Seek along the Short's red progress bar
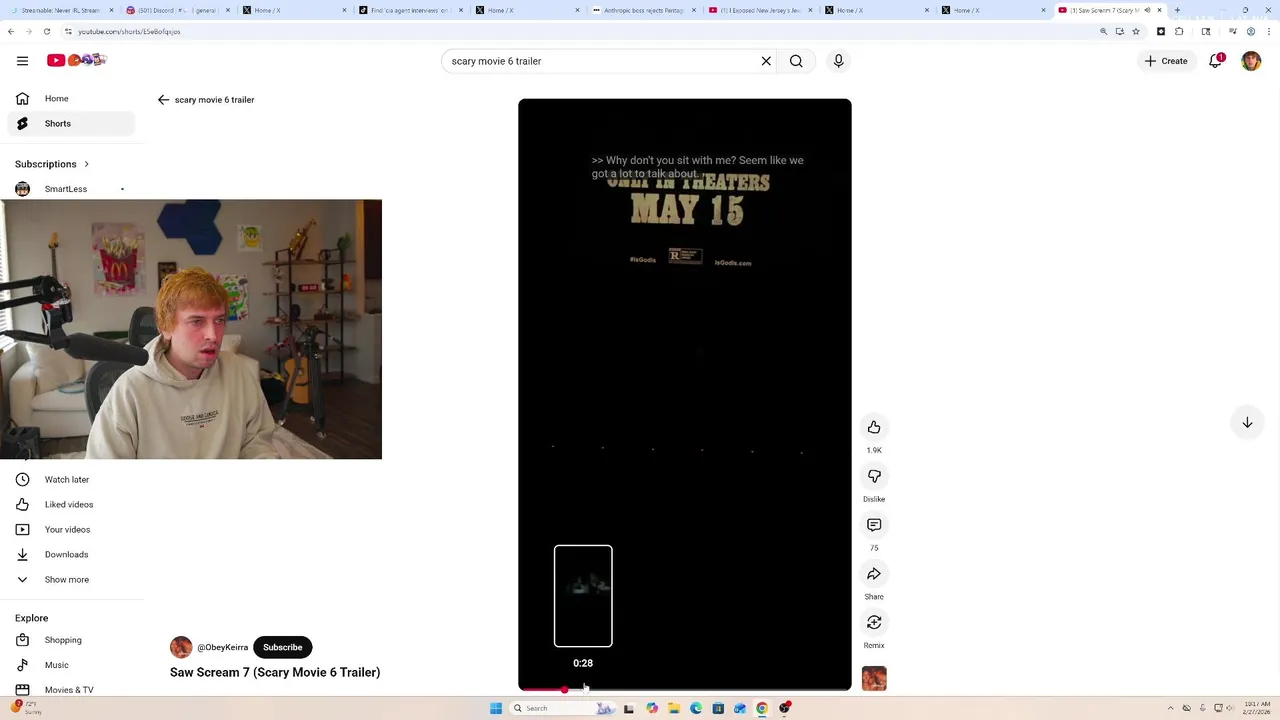 click(685, 689)
